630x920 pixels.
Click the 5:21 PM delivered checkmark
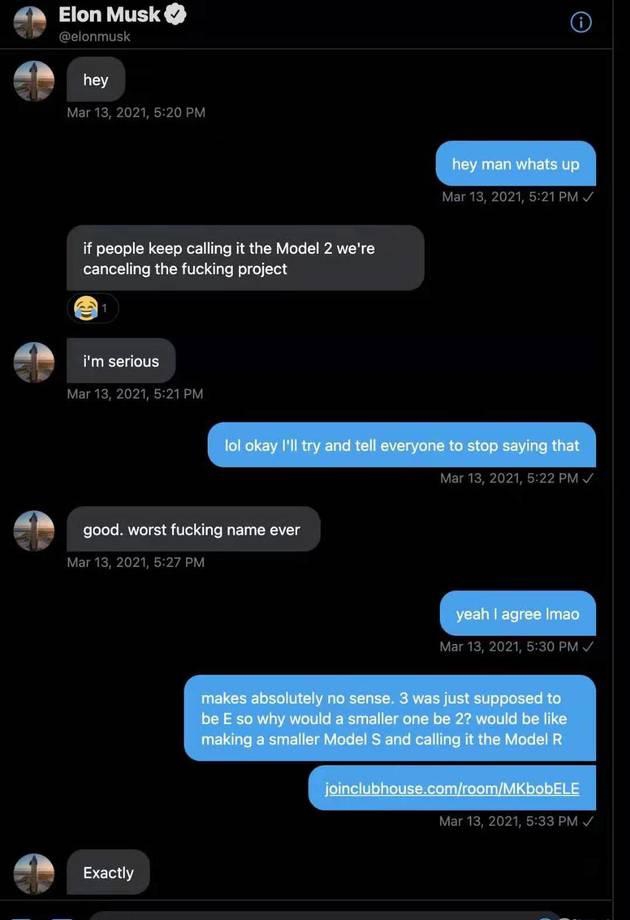(x=588, y=197)
